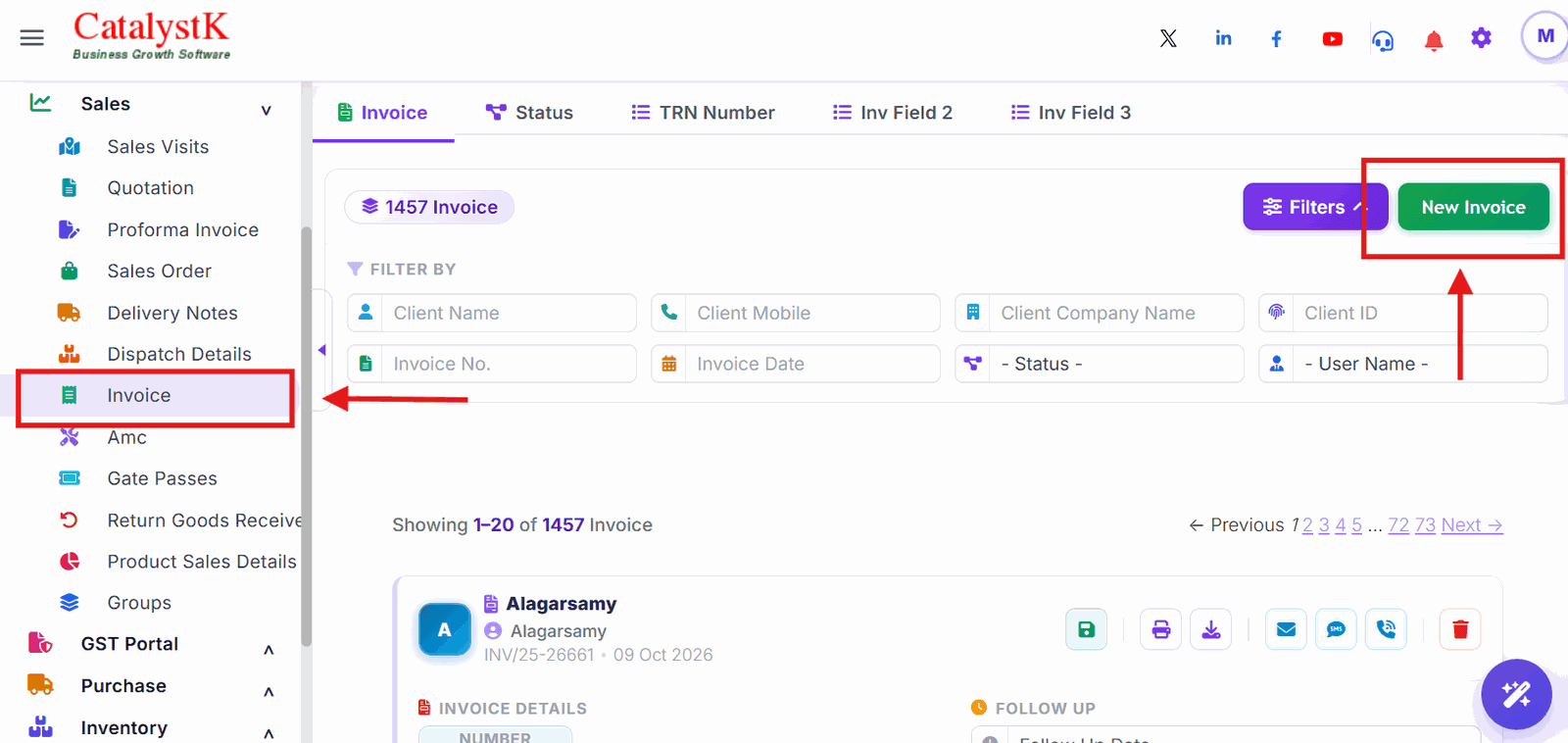Viewport: 1568px width, 743px height.
Task: Email the Alagarsamy invoice
Action: point(1286,629)
